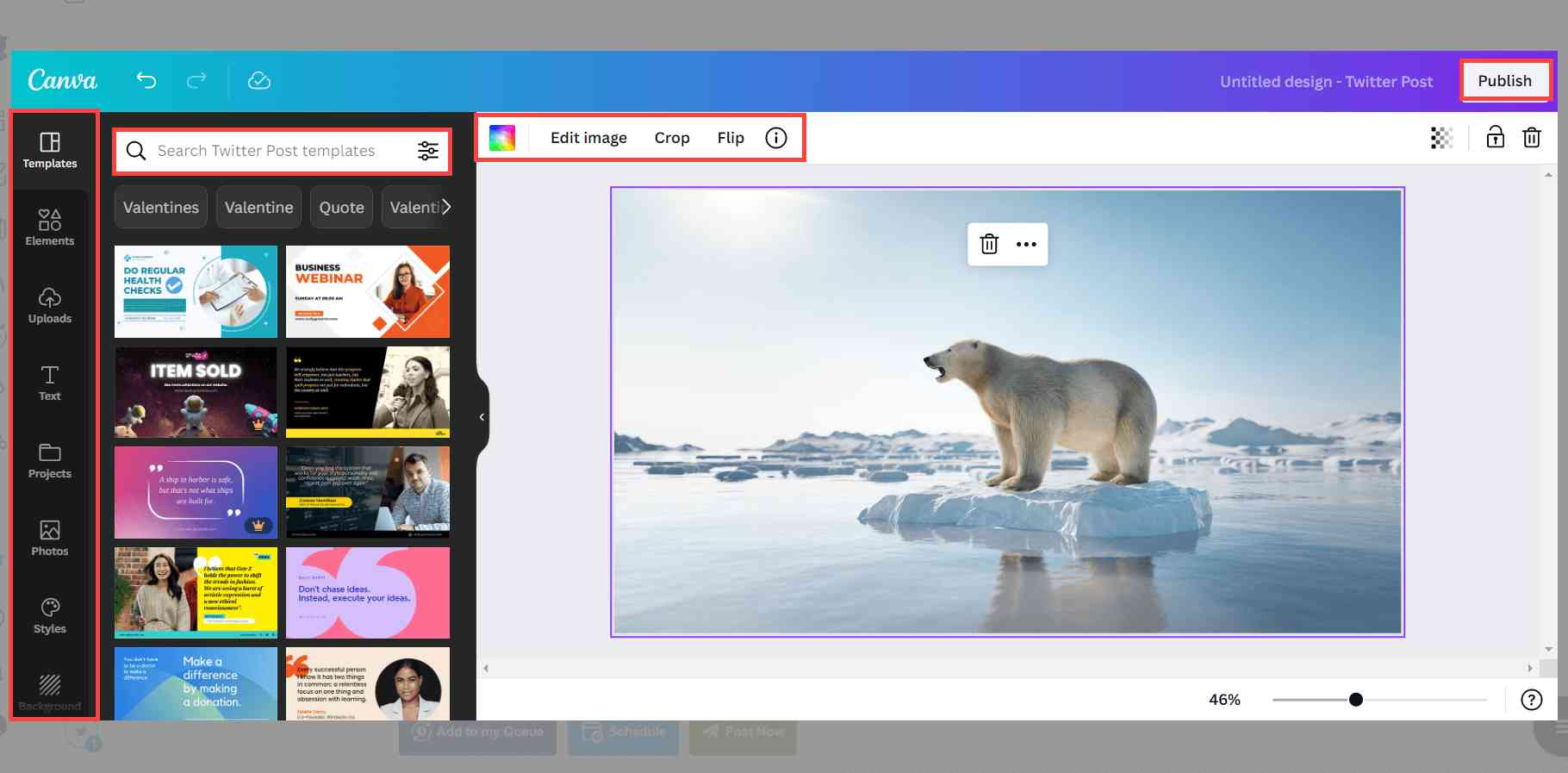
Task: Open the image color picker swatch
Action: (x=502, y=138)
